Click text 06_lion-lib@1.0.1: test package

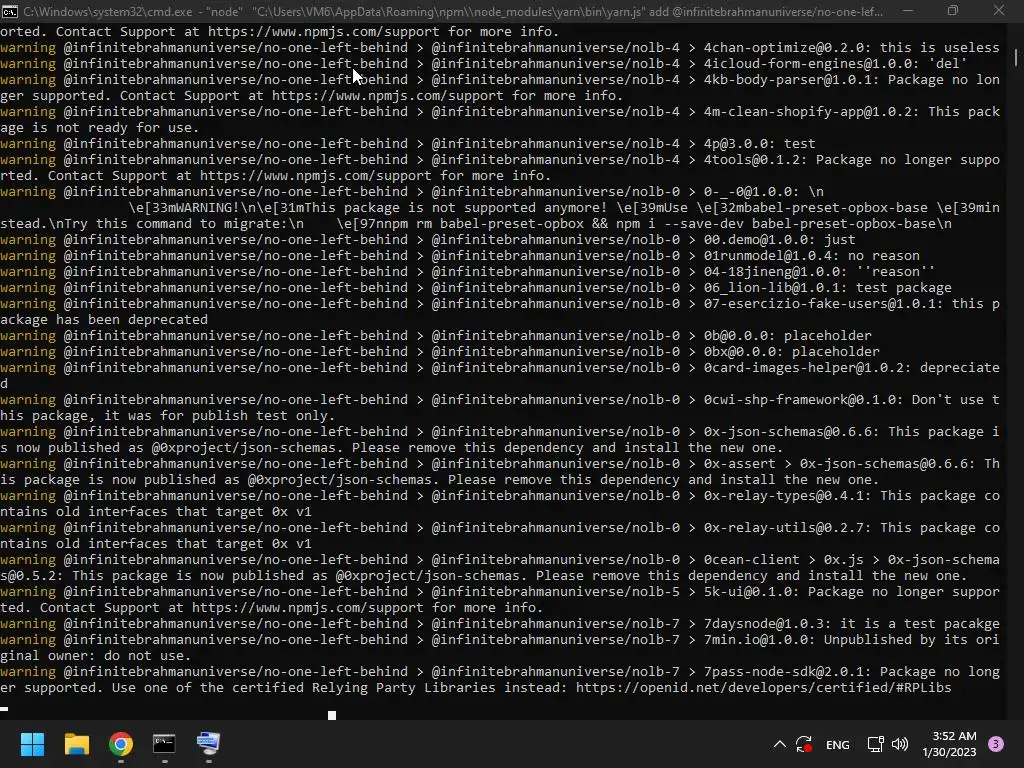[x=827, y=288]
